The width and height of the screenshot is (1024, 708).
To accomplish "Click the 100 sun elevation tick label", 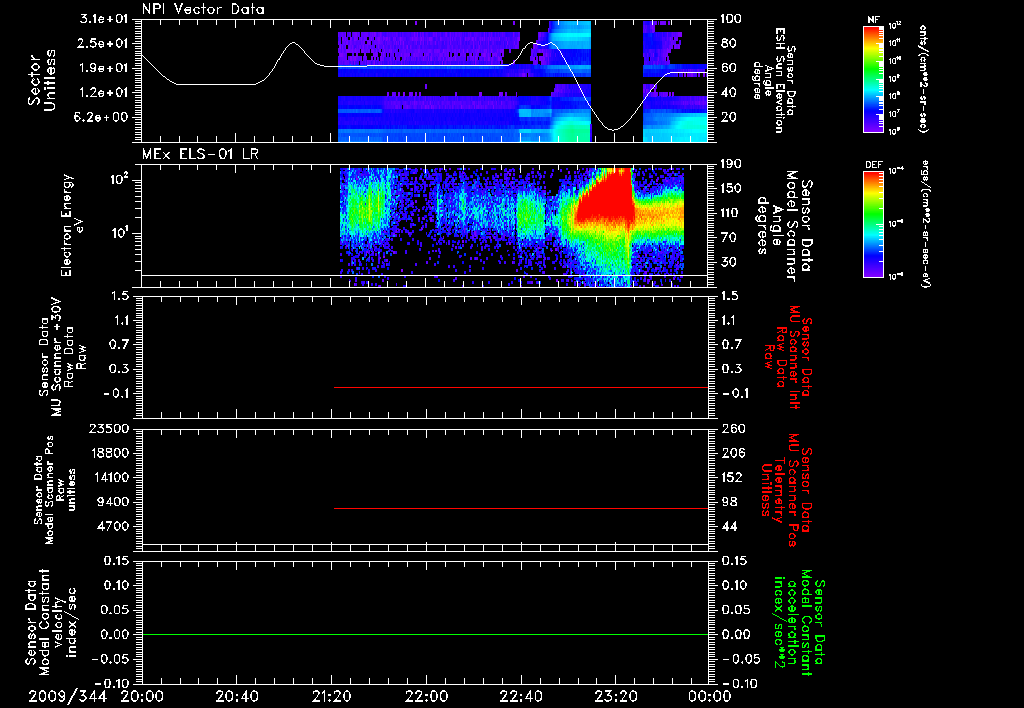I will click(x=732, y=19).
